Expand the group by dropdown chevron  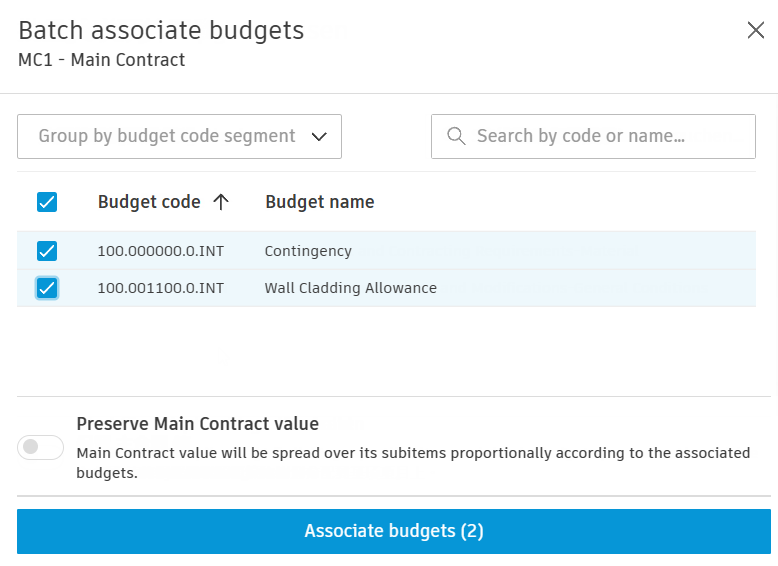(x=319, y=137)
